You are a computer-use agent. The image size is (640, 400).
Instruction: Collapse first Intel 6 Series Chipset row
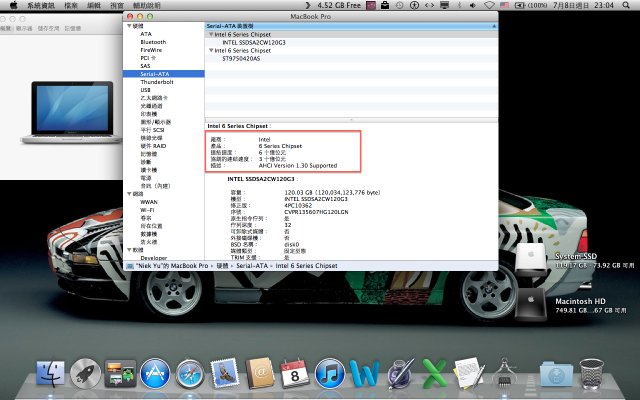[x=211, y=34]
